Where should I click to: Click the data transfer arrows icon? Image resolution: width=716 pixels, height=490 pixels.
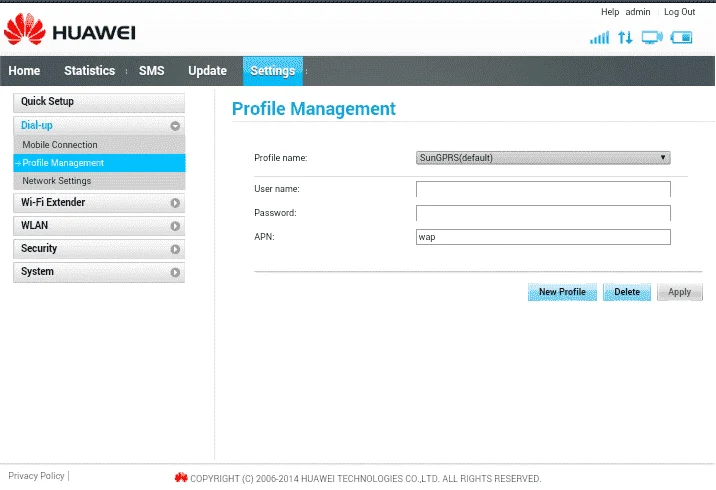(x=625, y=37)
